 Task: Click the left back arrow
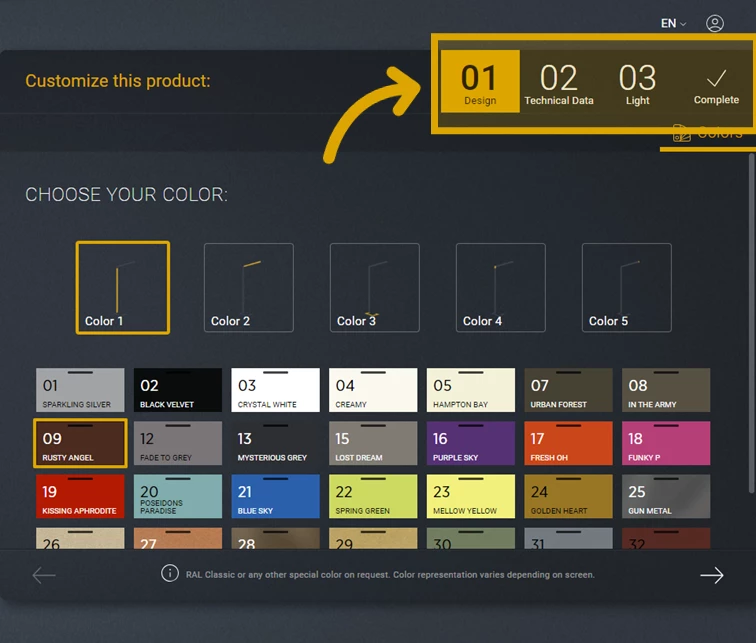click(x=44, y=575)
